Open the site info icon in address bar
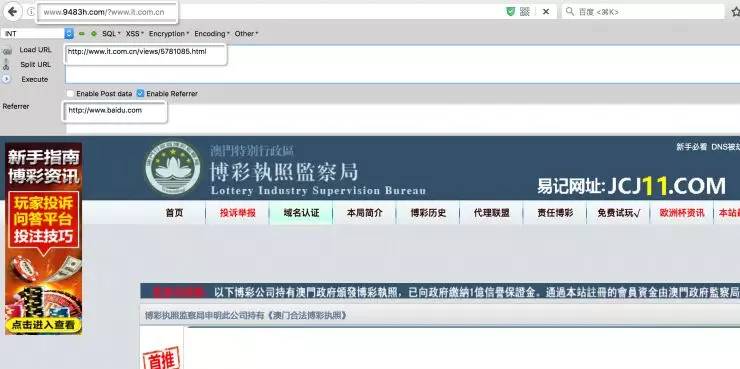The width and height of the screenshot is (740, 369). 31,12
